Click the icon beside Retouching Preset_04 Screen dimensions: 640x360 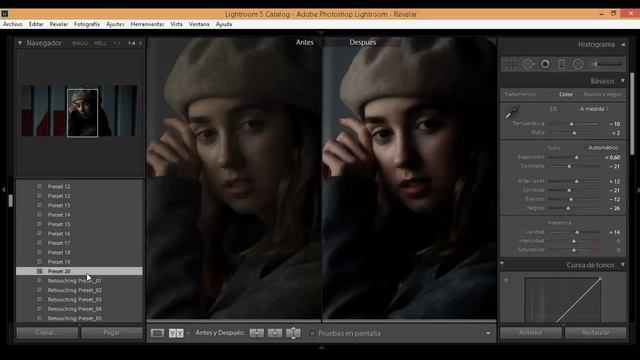click(40, 309)
